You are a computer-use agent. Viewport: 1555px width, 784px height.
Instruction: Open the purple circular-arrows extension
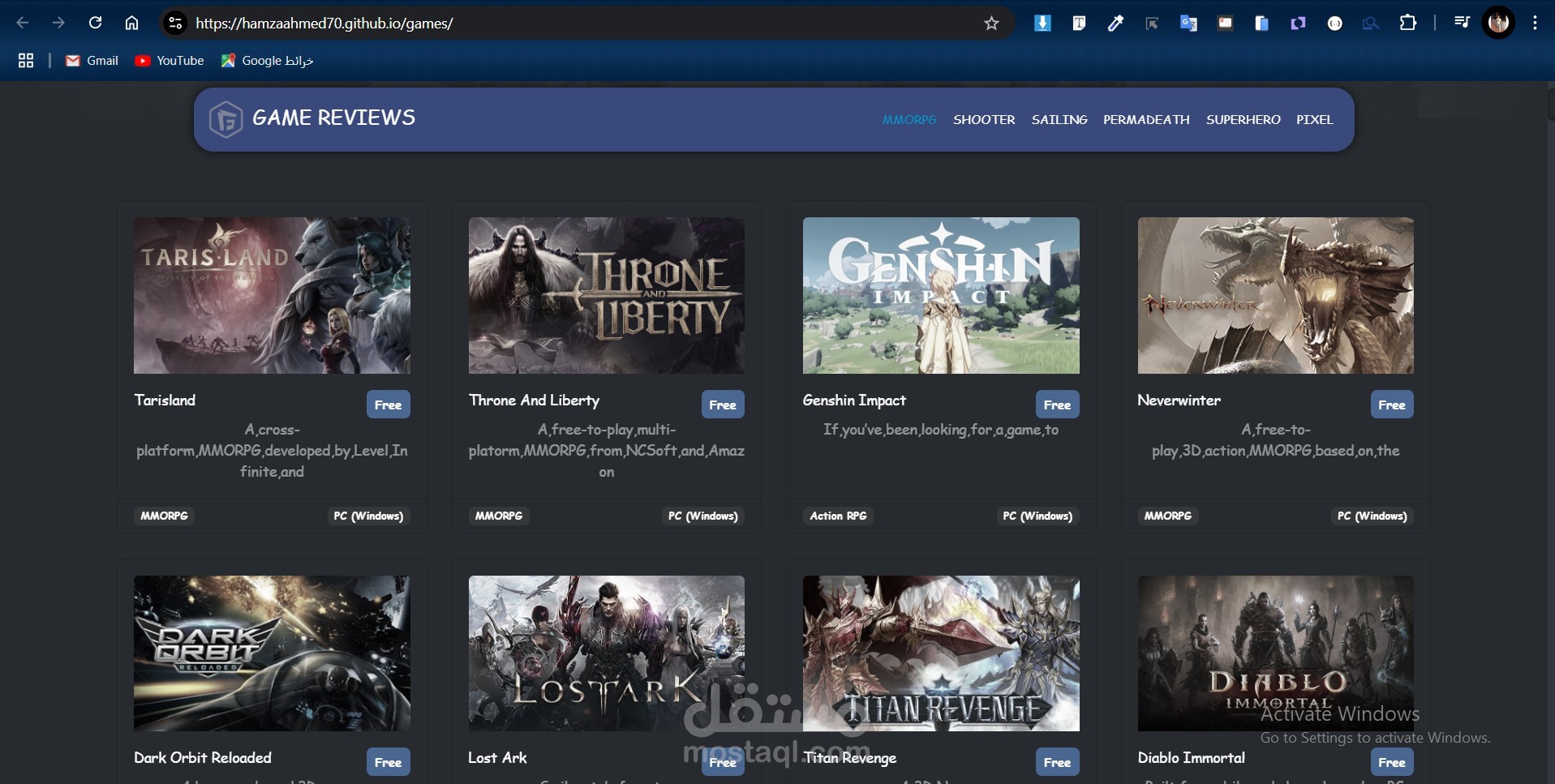(1298, 24)
